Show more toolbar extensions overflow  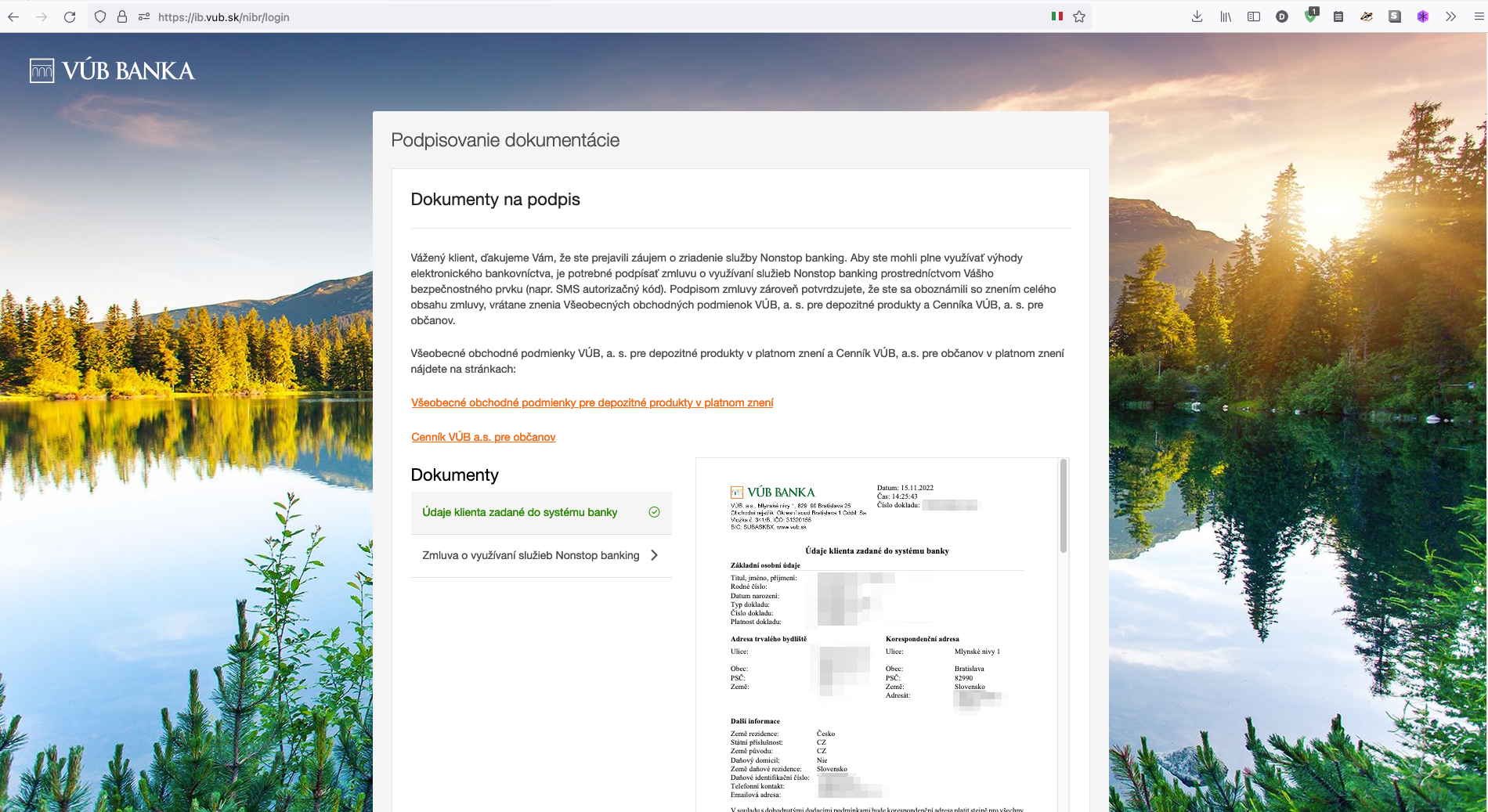click(x=1451, y=16)
